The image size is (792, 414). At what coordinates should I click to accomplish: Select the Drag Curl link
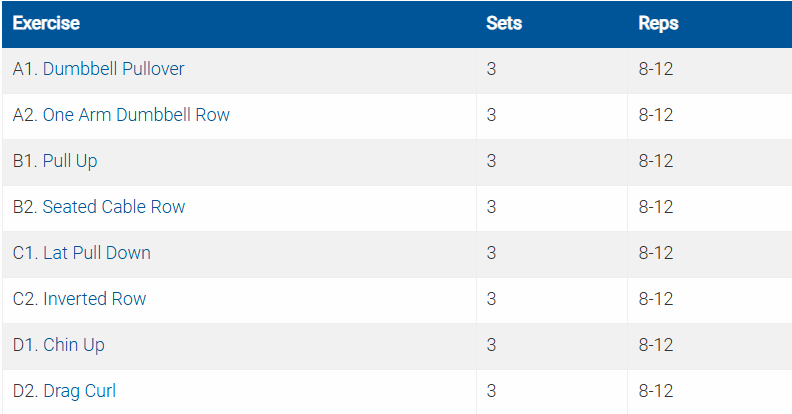pos(79,391)
